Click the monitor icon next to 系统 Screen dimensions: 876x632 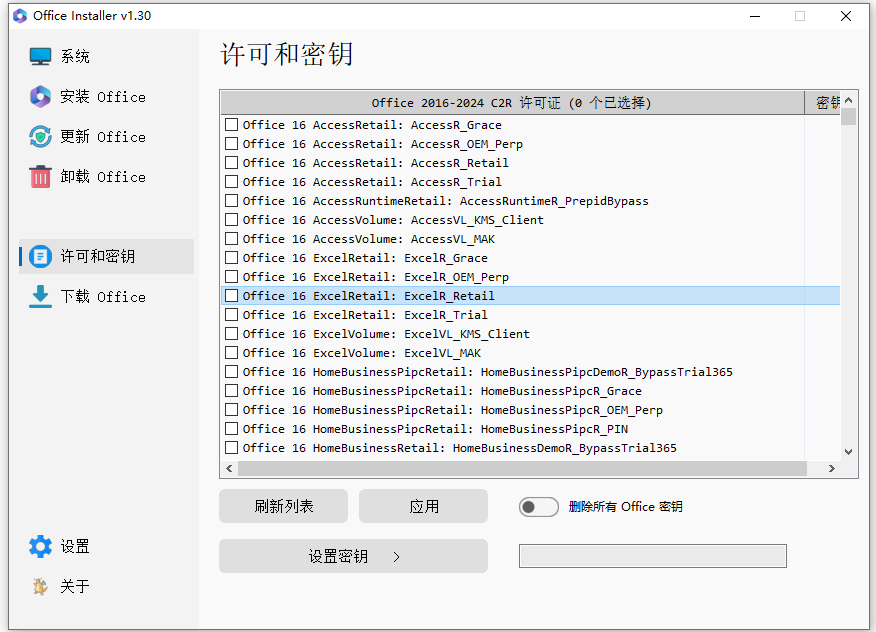point(40,56)
